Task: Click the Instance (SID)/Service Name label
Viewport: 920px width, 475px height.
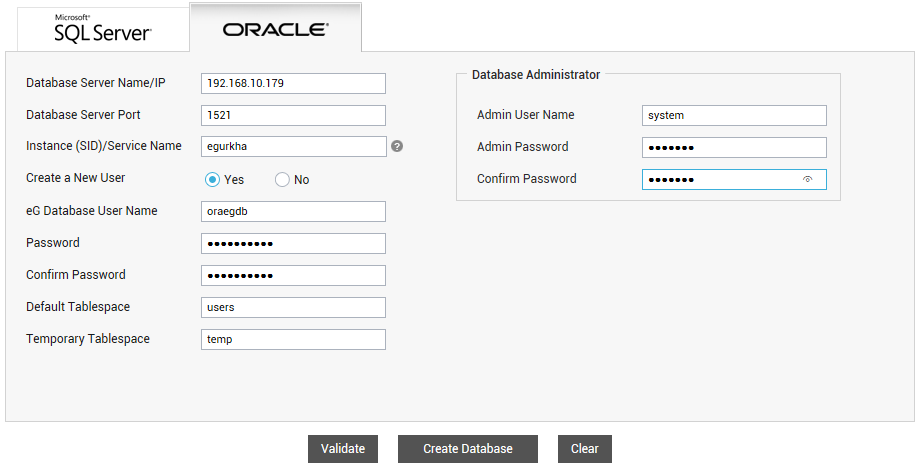Action: [104, 145]
